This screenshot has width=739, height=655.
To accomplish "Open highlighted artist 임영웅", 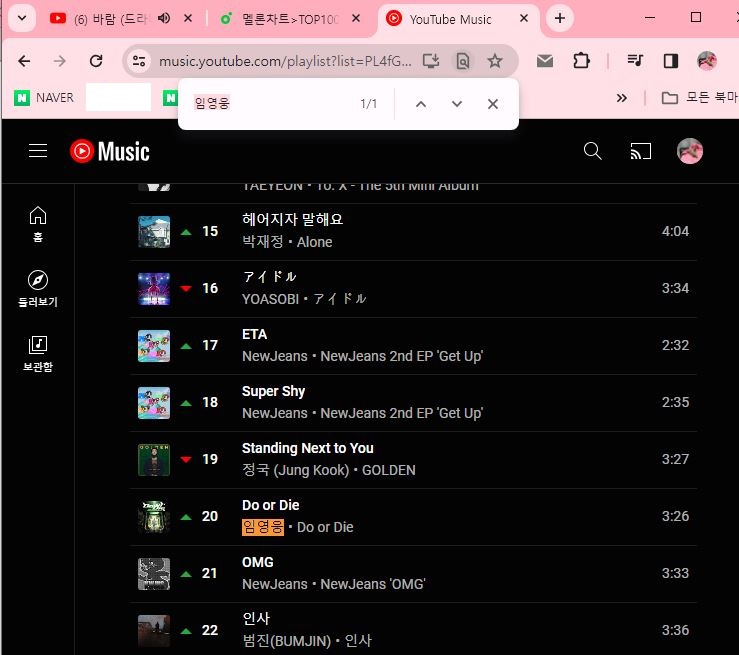I will point(263,527).
